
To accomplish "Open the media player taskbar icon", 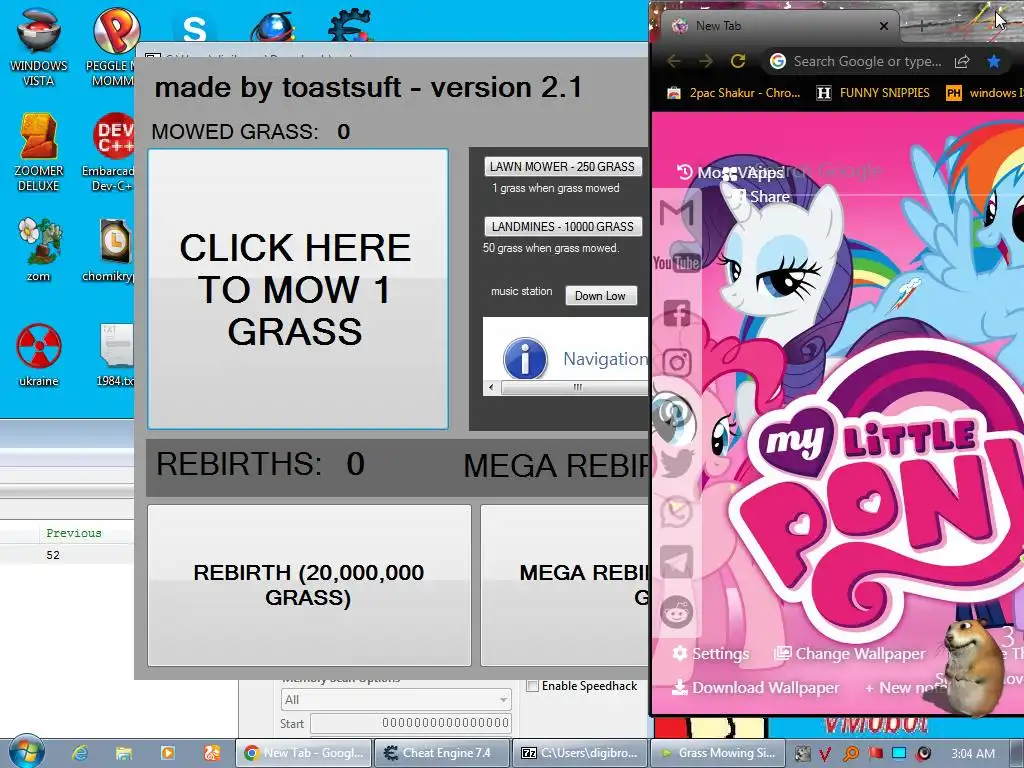I will pyautogui.click(x=167, y=753).
